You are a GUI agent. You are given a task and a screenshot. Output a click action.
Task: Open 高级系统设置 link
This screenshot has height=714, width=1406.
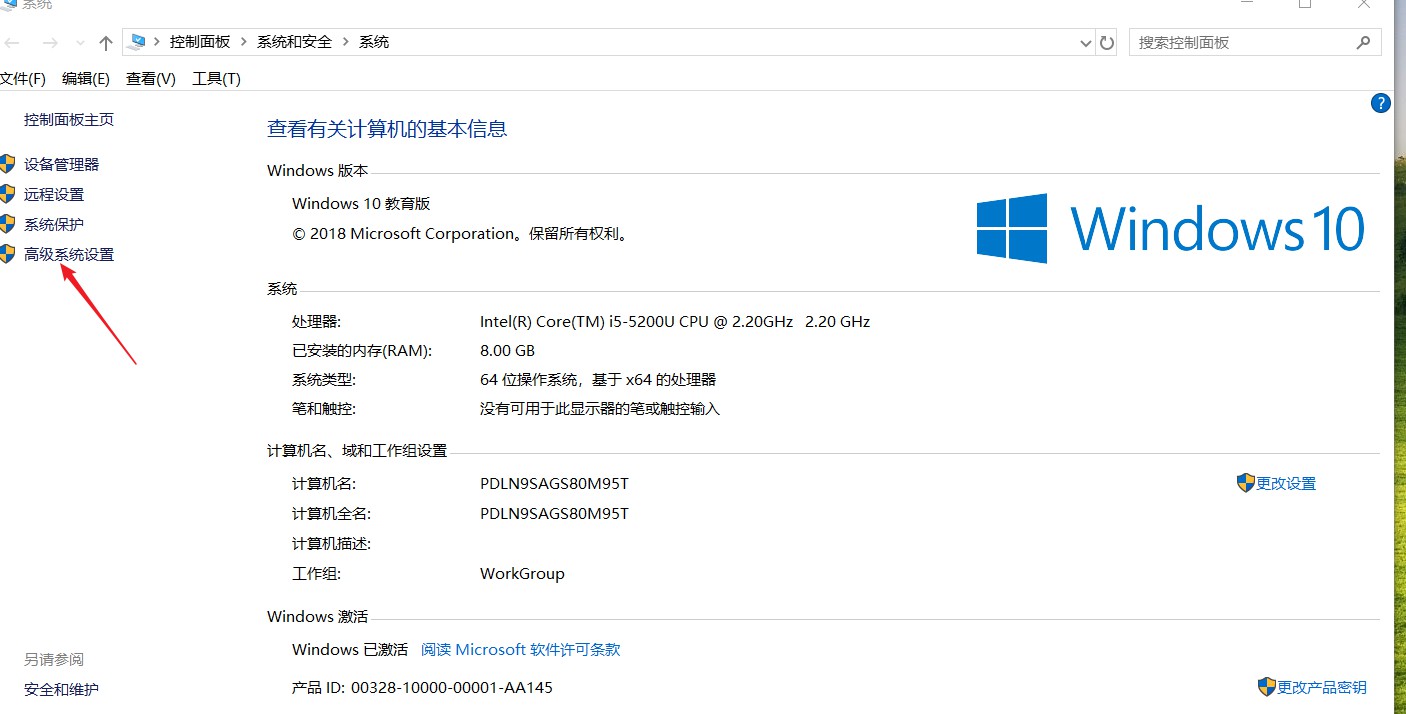69,254
